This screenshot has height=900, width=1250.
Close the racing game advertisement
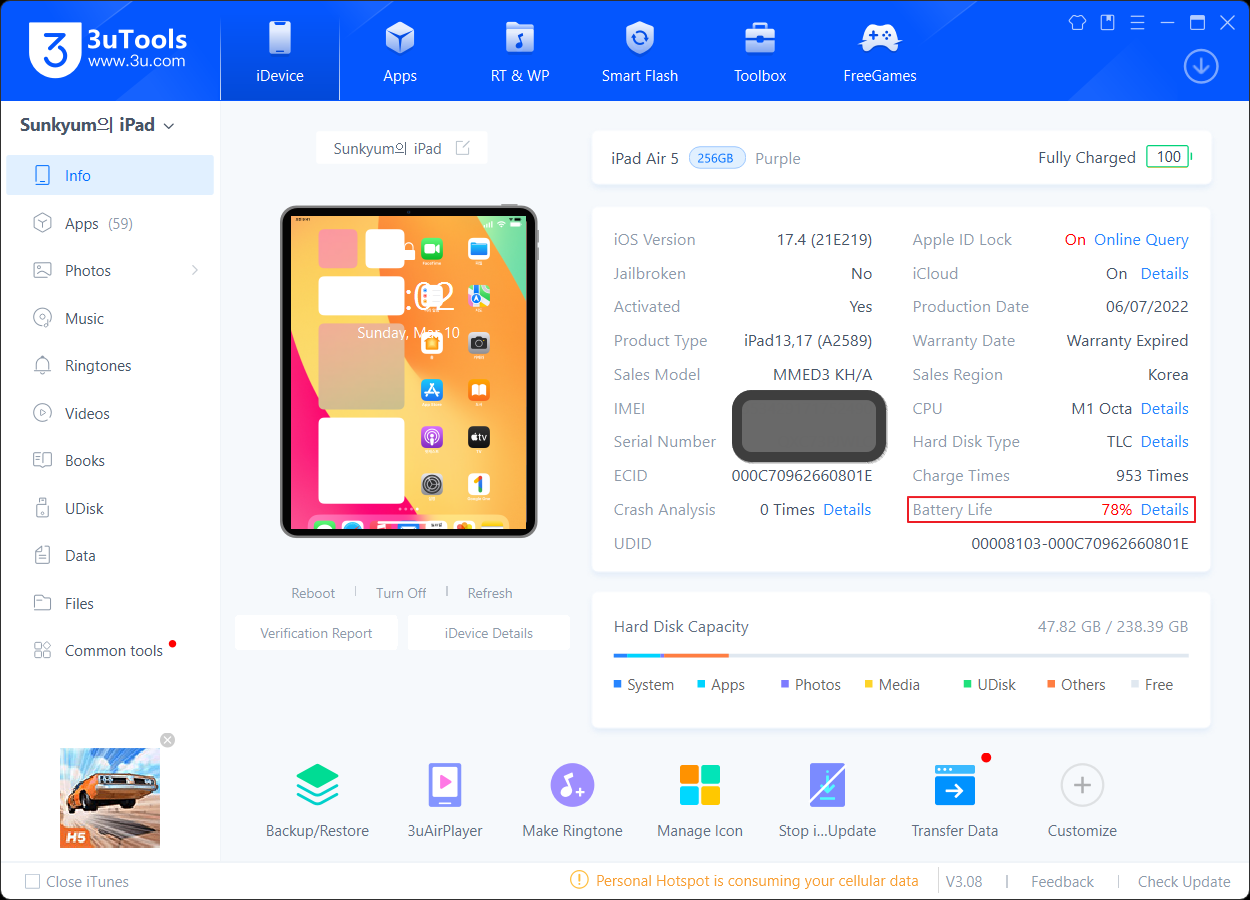pos(168,740)
